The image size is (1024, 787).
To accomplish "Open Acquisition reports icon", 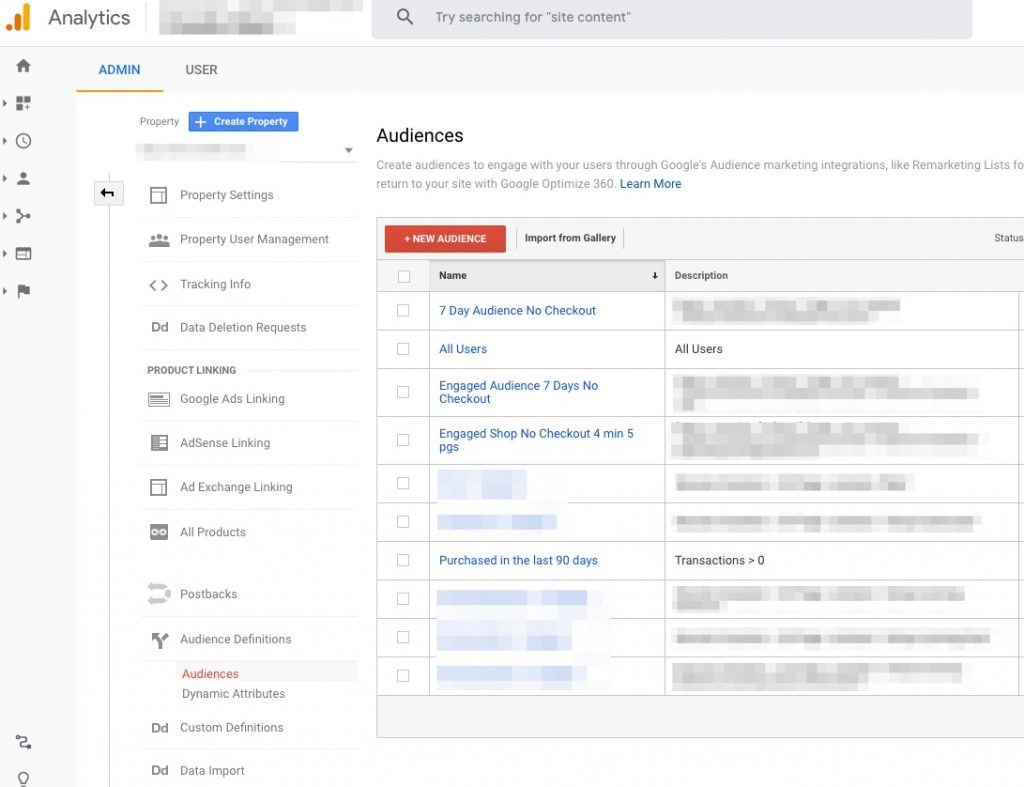I will (23, 215).
